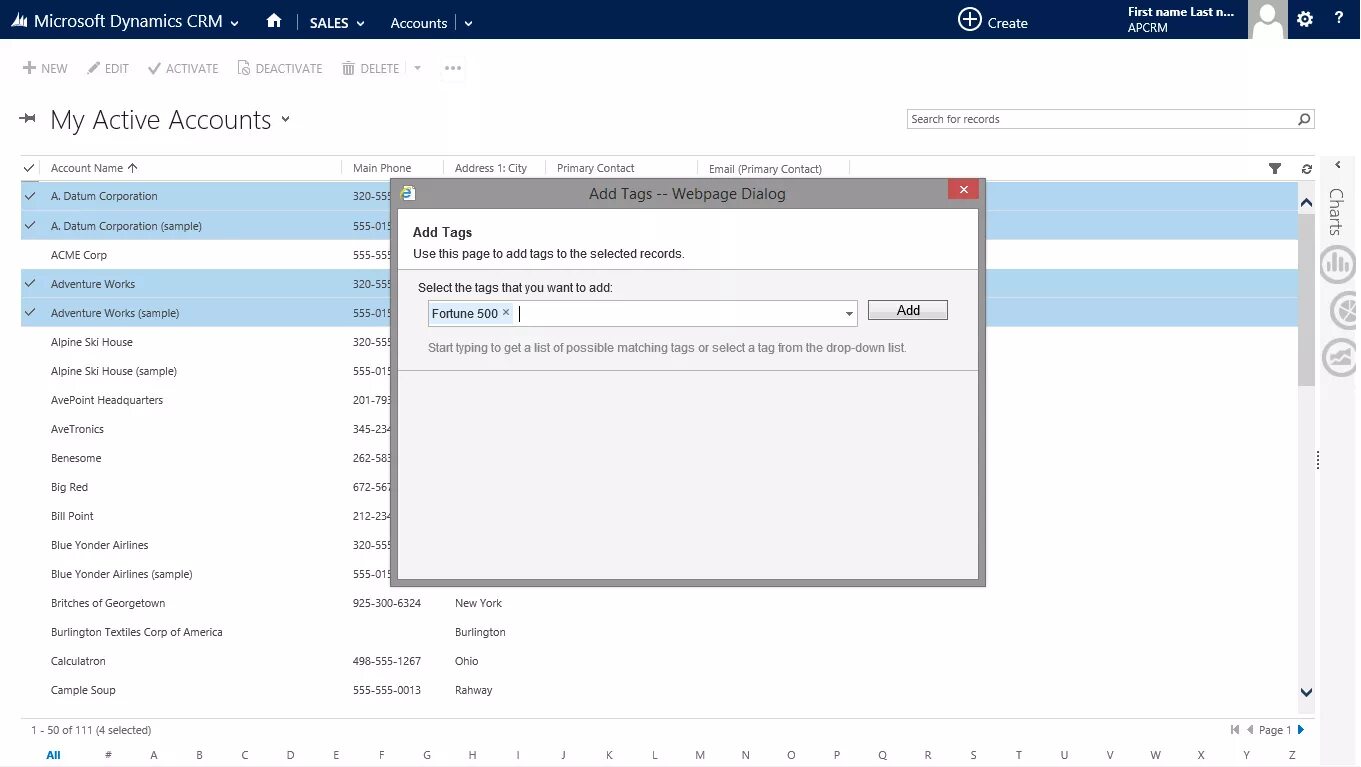This screenshot has width=1361, height=767.
Task: Sort by the Main Phone column header
Action: click(x=382, y=168)
